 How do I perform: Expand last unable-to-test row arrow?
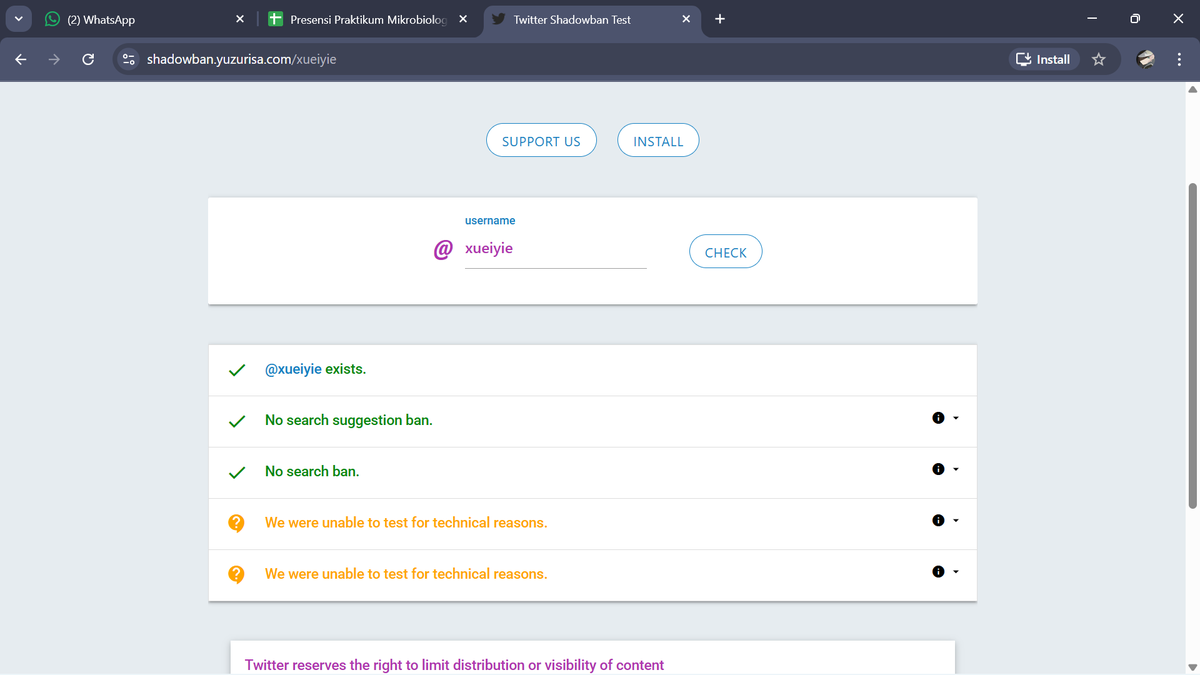956,572
